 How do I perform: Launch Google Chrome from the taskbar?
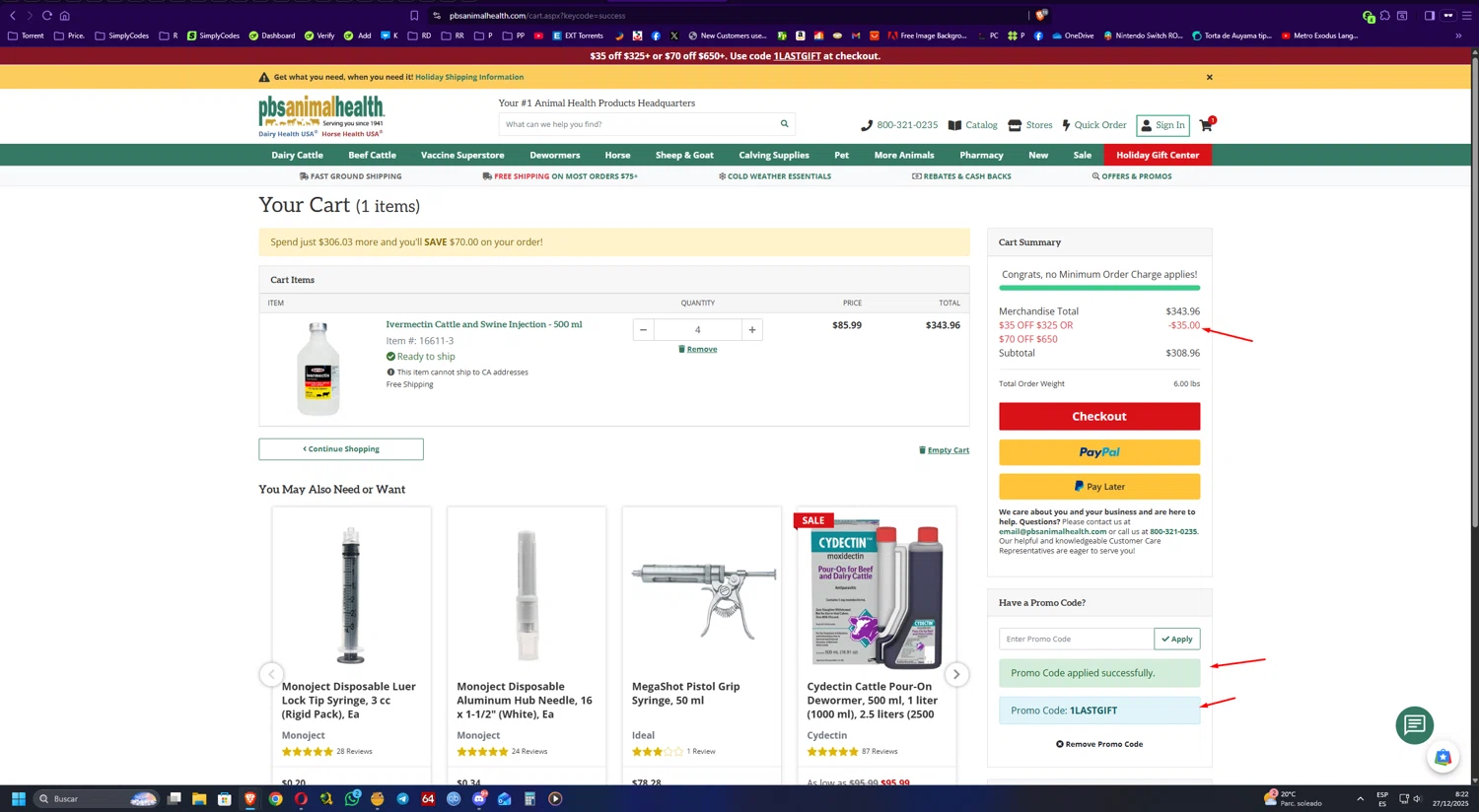tap(276, 799)
